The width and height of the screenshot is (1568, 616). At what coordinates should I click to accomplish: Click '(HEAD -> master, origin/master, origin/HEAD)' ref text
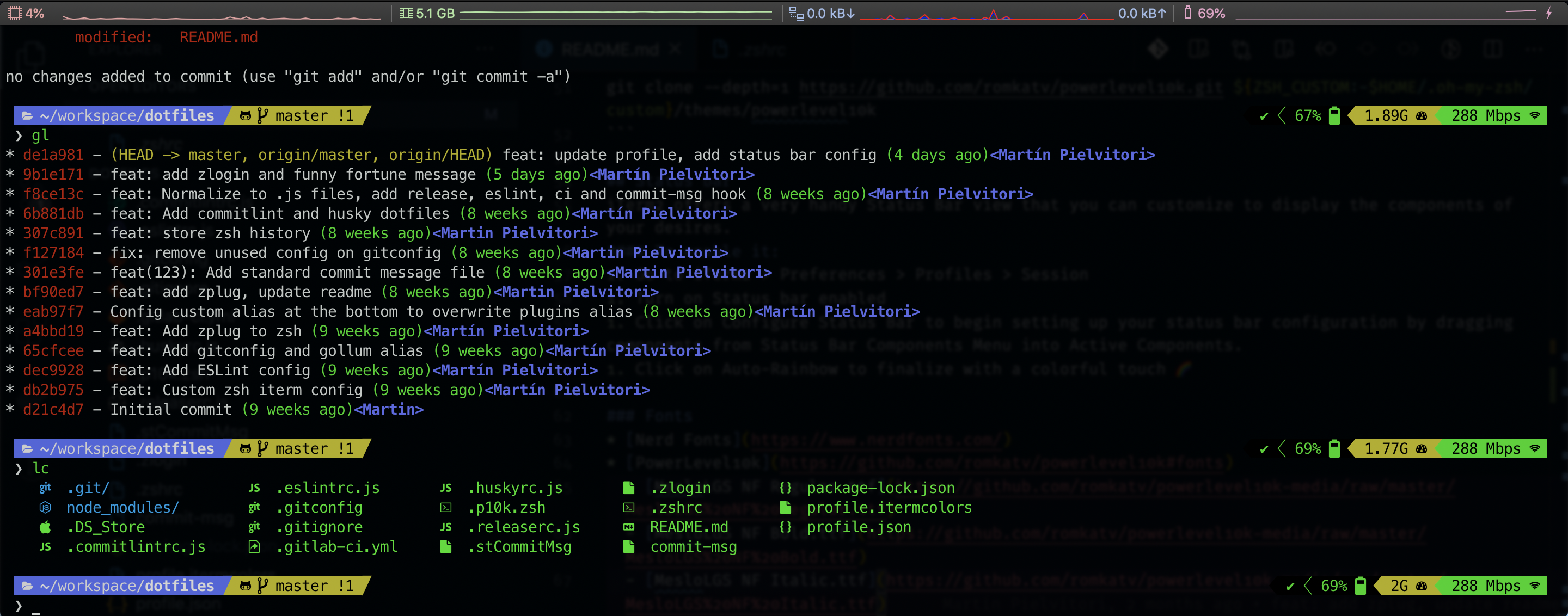click(x=301, y=155)
